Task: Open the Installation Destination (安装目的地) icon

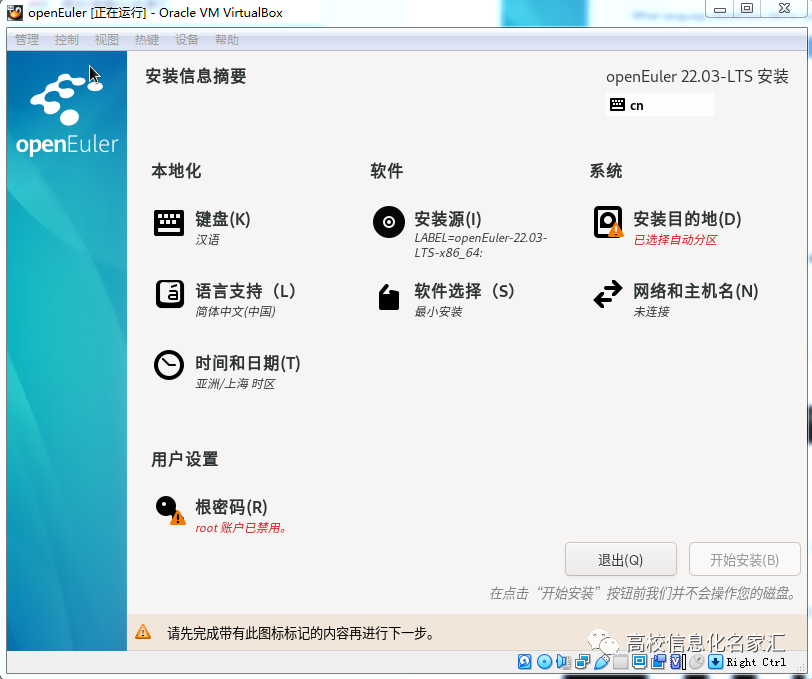Action: 607,222
